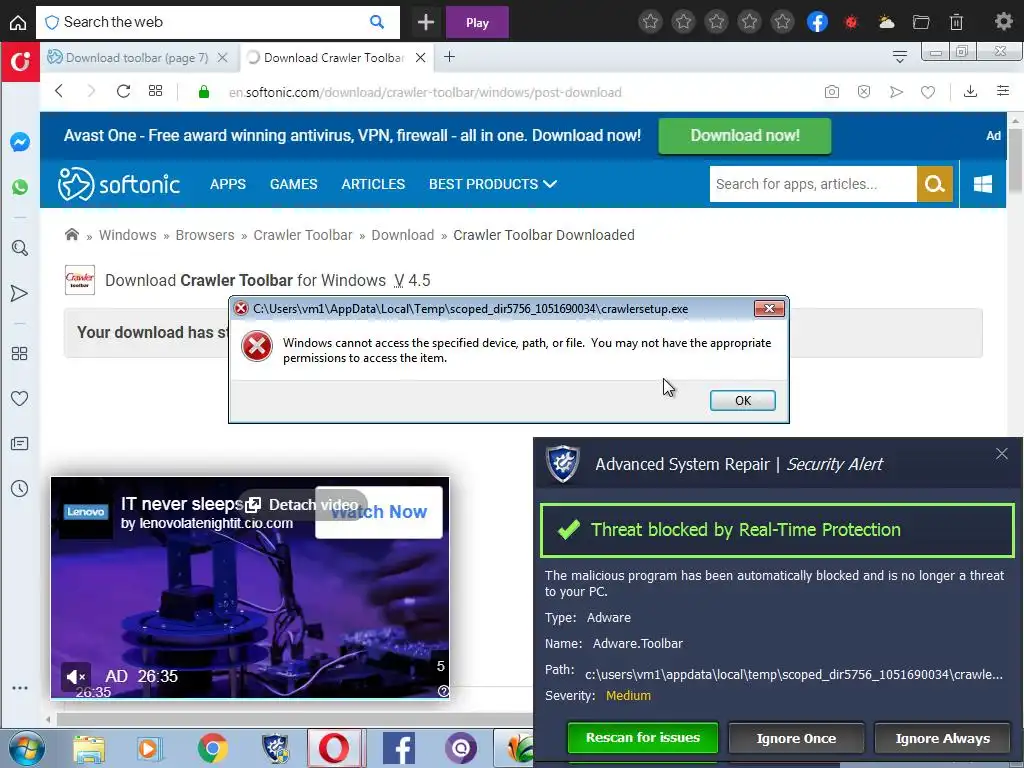
Task: Open the downloads arrow icon
Action: (970, 91)
